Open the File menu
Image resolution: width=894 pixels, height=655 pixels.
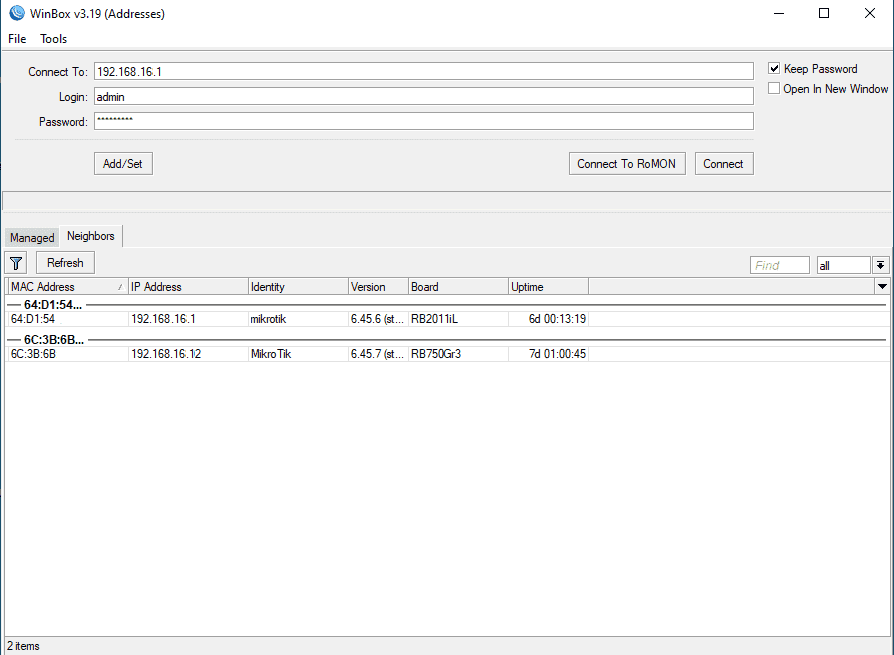tap(17, 39)
